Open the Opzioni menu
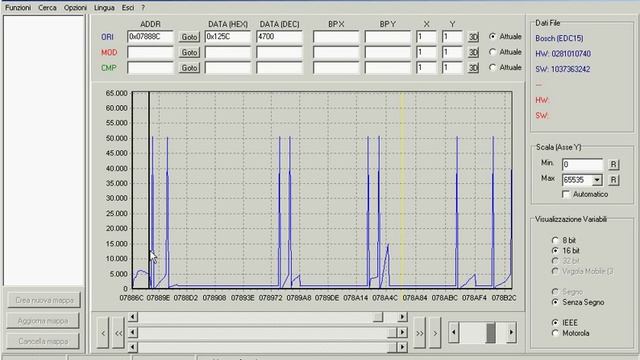The image size is (640, 360). 75,7
